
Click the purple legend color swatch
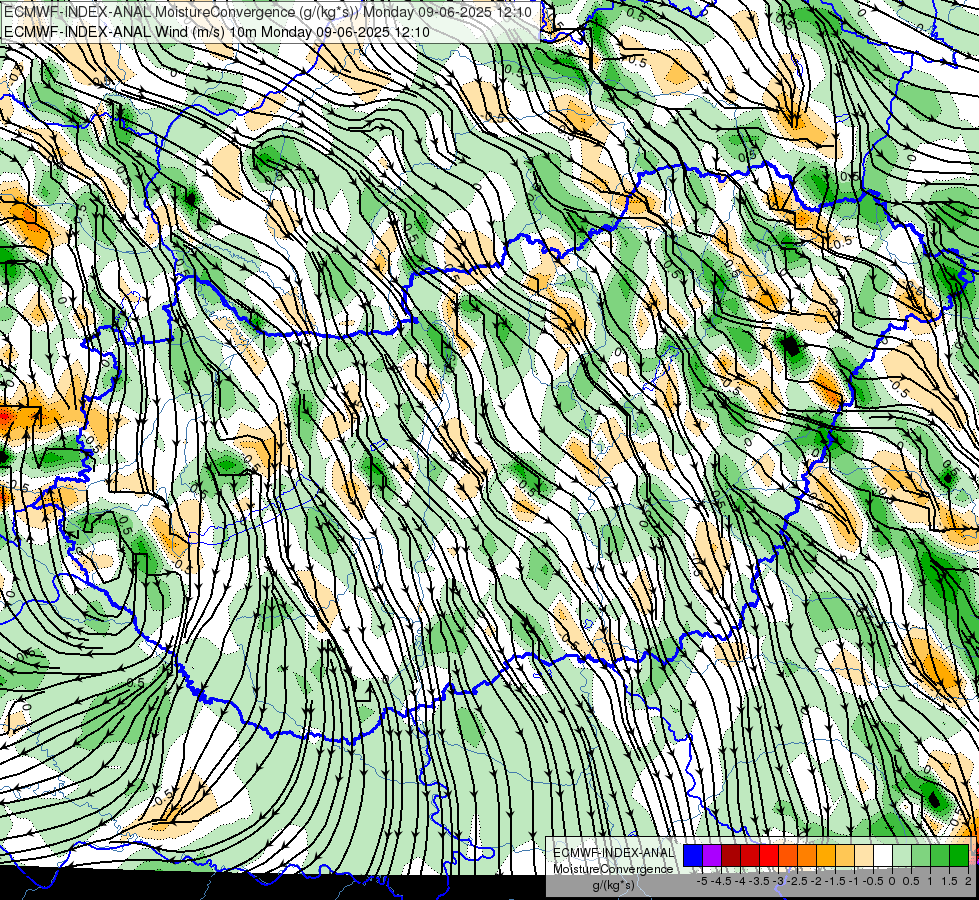712,855
